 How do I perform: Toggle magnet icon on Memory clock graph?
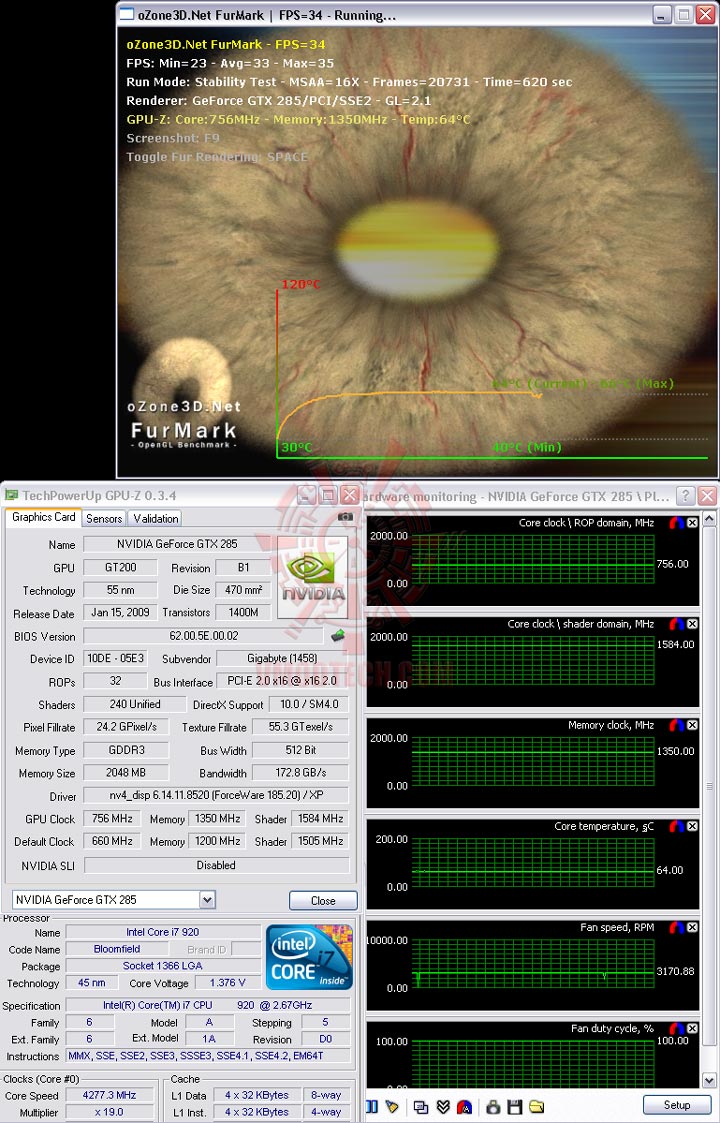(677, 725)
